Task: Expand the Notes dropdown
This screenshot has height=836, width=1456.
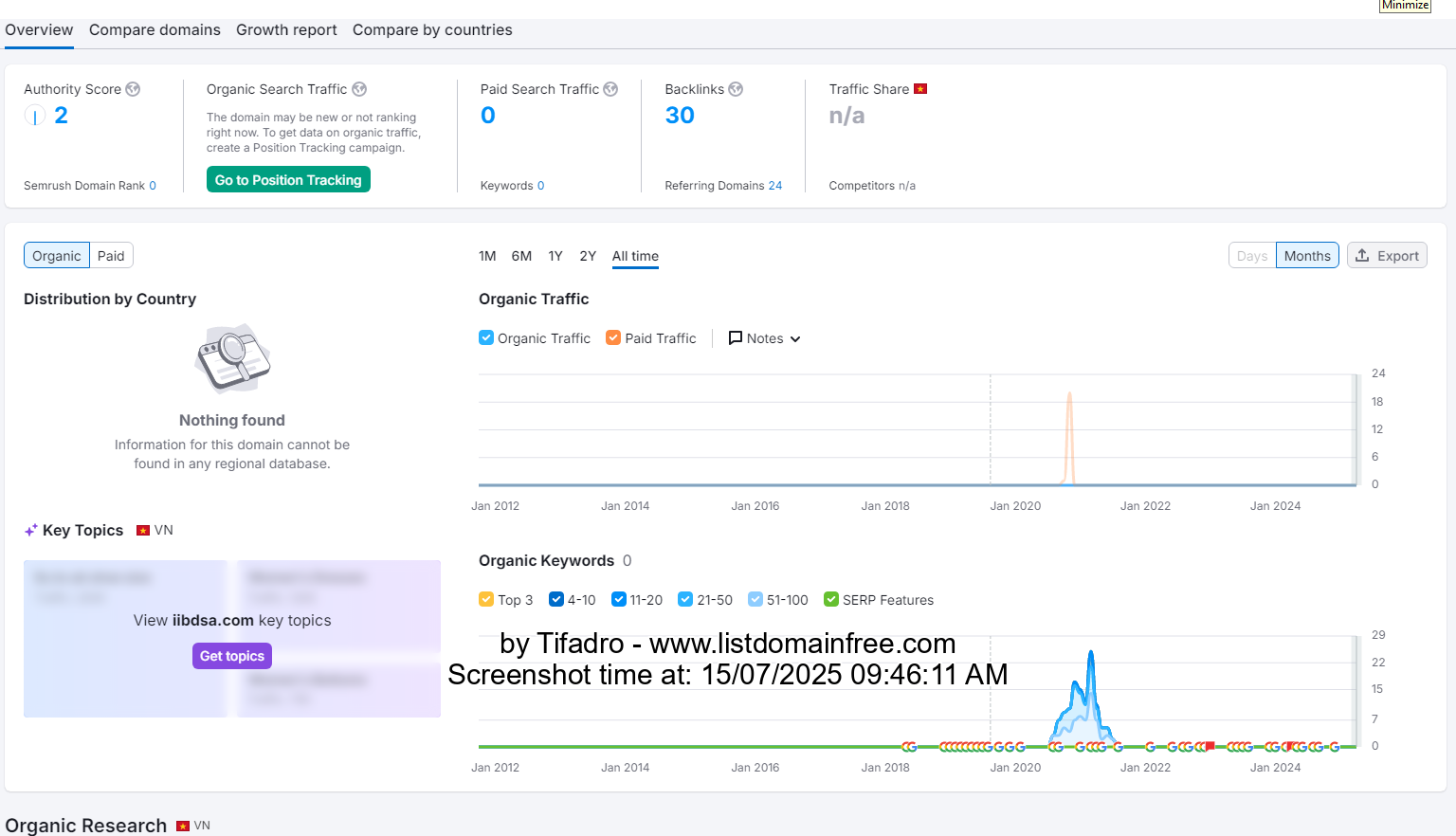Action: click(x=764, y=338)
